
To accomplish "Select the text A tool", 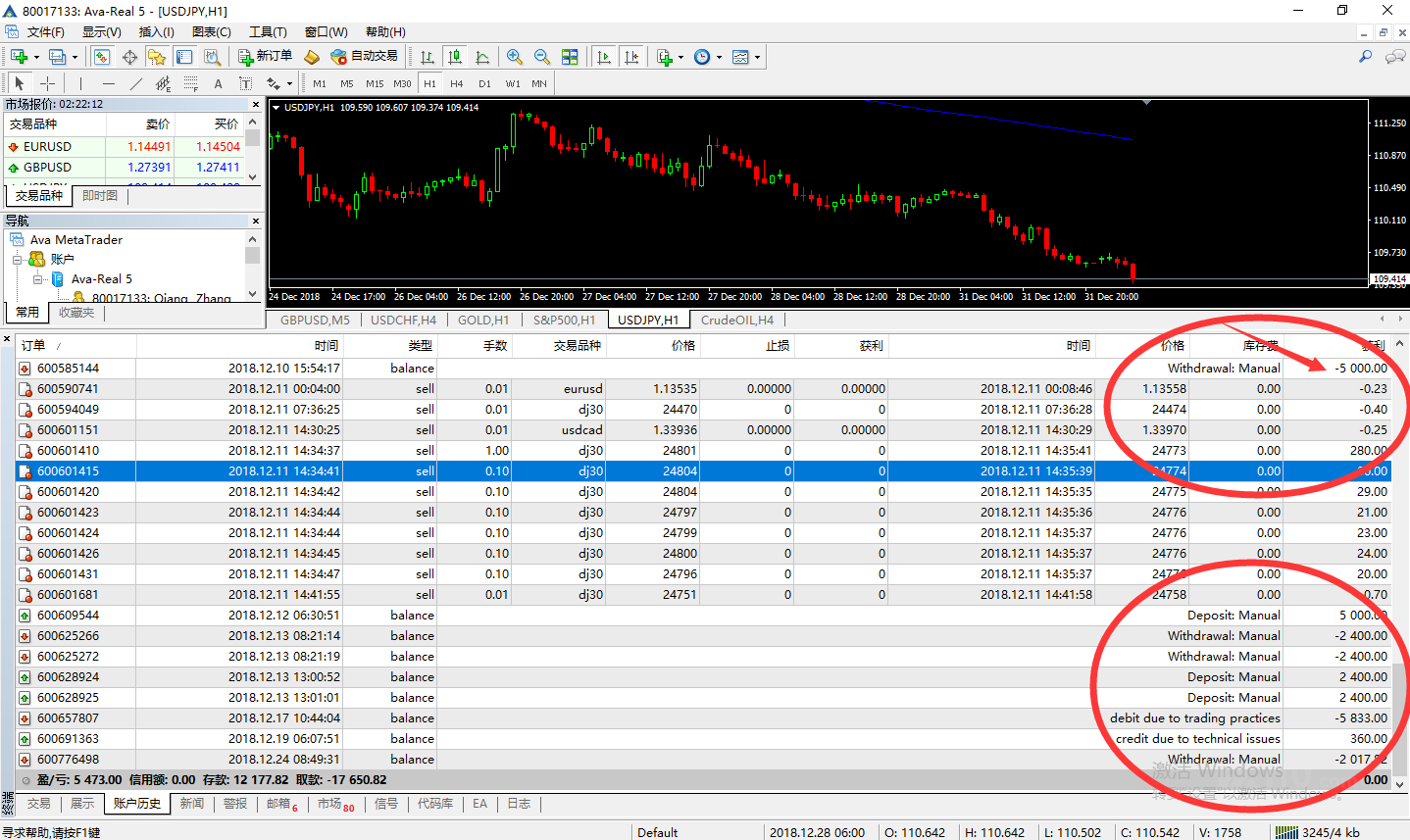I will (x=218, y=83).
